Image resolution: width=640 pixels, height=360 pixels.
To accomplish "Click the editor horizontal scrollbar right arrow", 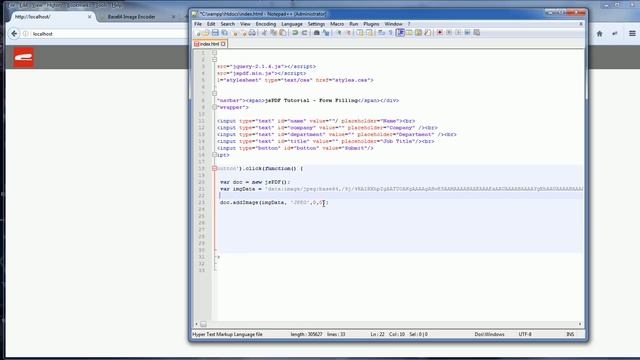I will pos(580,324).
